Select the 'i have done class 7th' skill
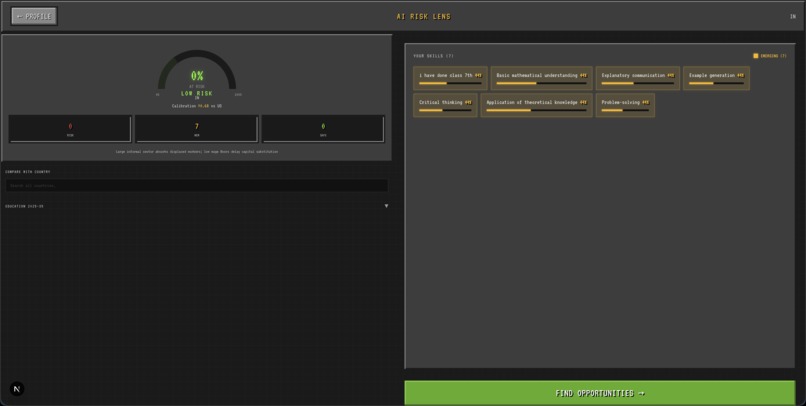The height and width of the screenshot is (406, 806). 450,78
